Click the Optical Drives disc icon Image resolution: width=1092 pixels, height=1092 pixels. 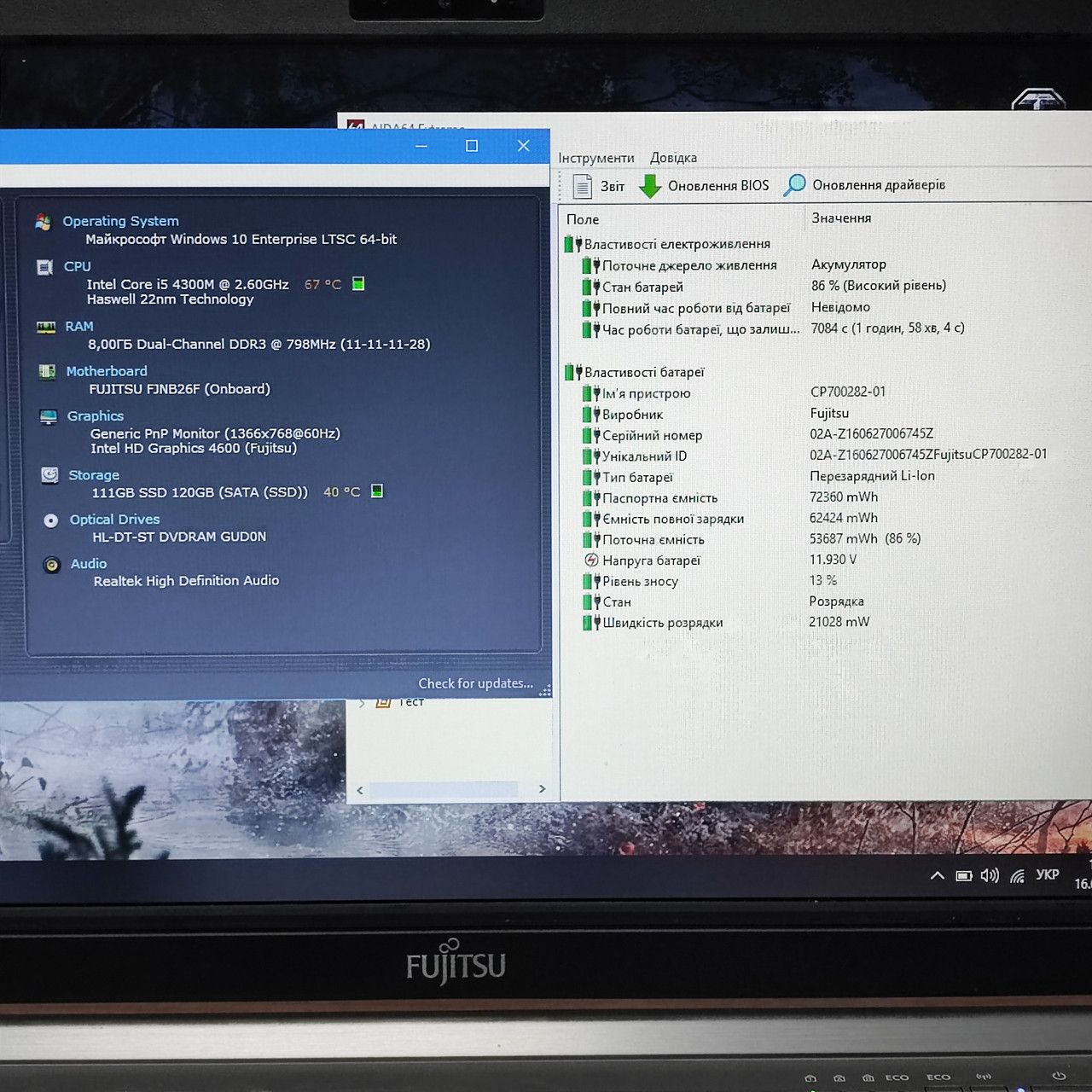[x=51, y=520]
